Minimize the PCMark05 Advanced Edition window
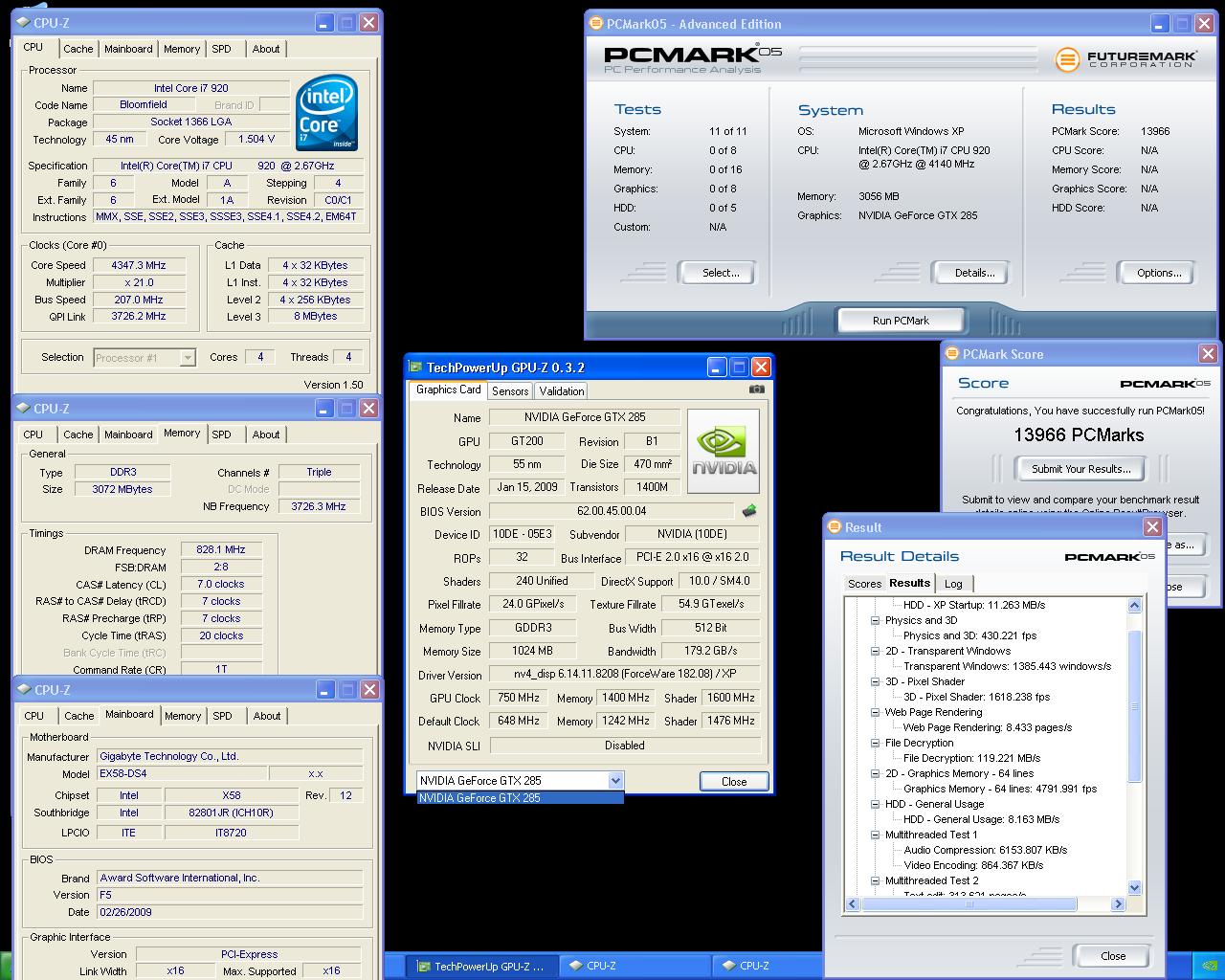 [x=1161, y=24]
